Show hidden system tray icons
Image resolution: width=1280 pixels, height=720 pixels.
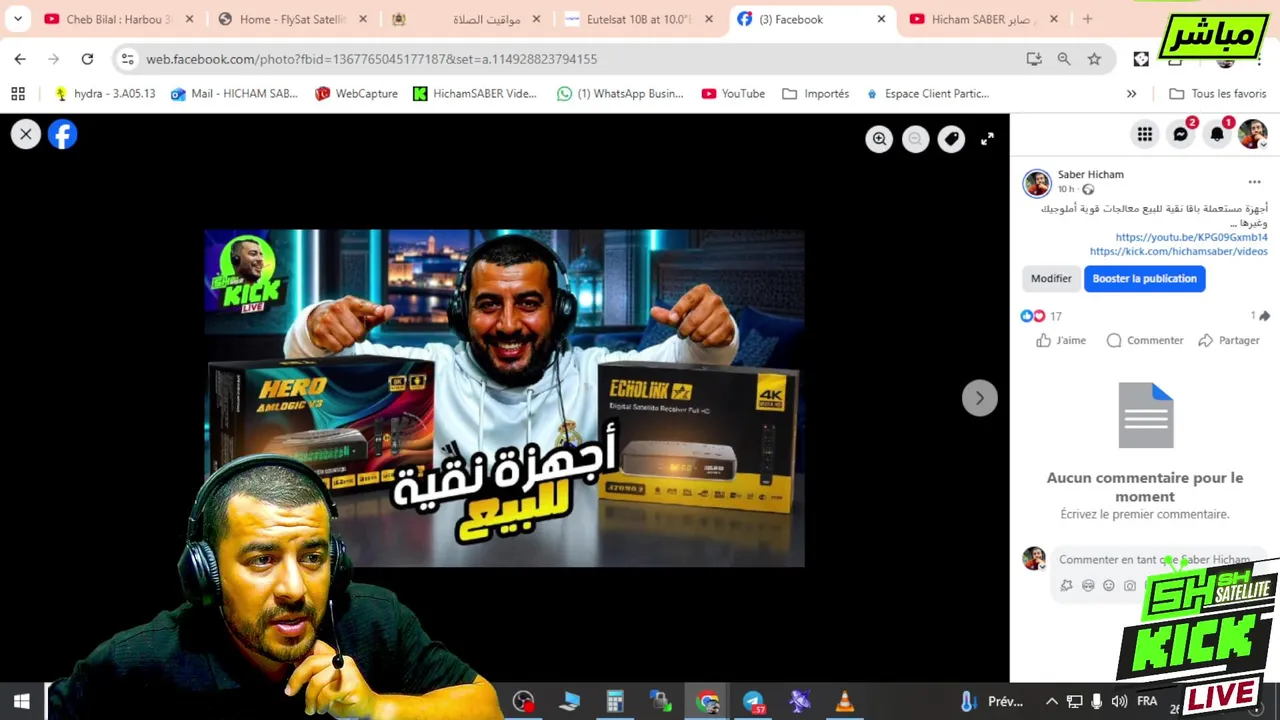tap(1051, 702)
